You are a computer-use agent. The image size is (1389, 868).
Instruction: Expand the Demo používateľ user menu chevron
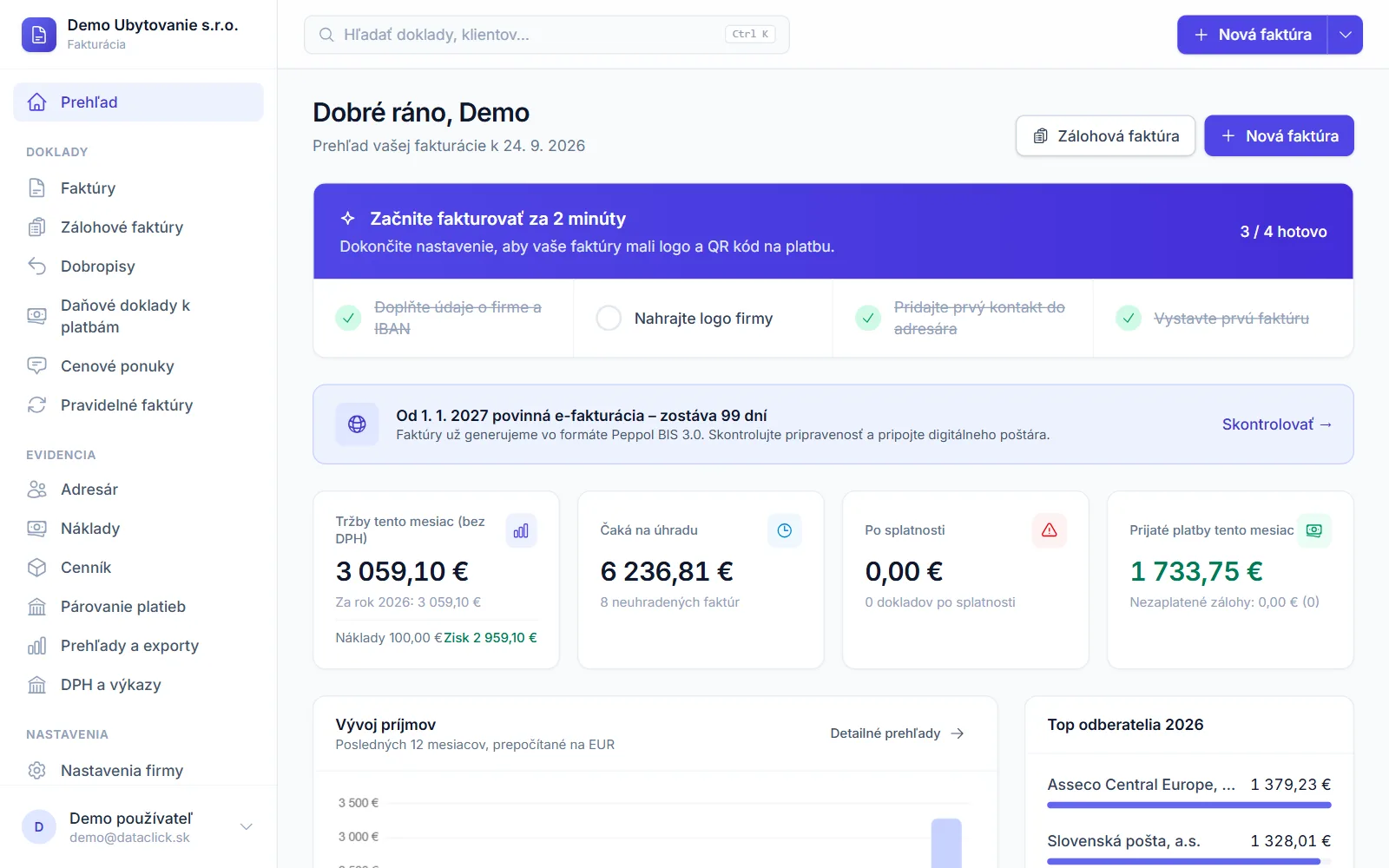tap(247, 826)
